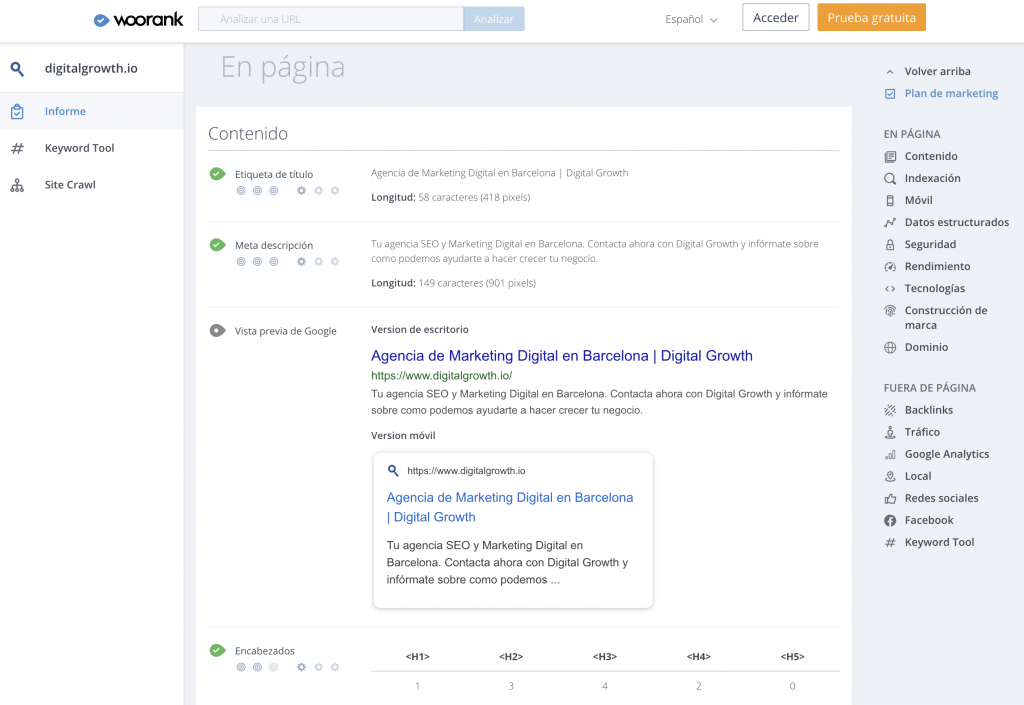1024x705 pixels.
Task: Click the H5 column header
Action: pos(792,657)
